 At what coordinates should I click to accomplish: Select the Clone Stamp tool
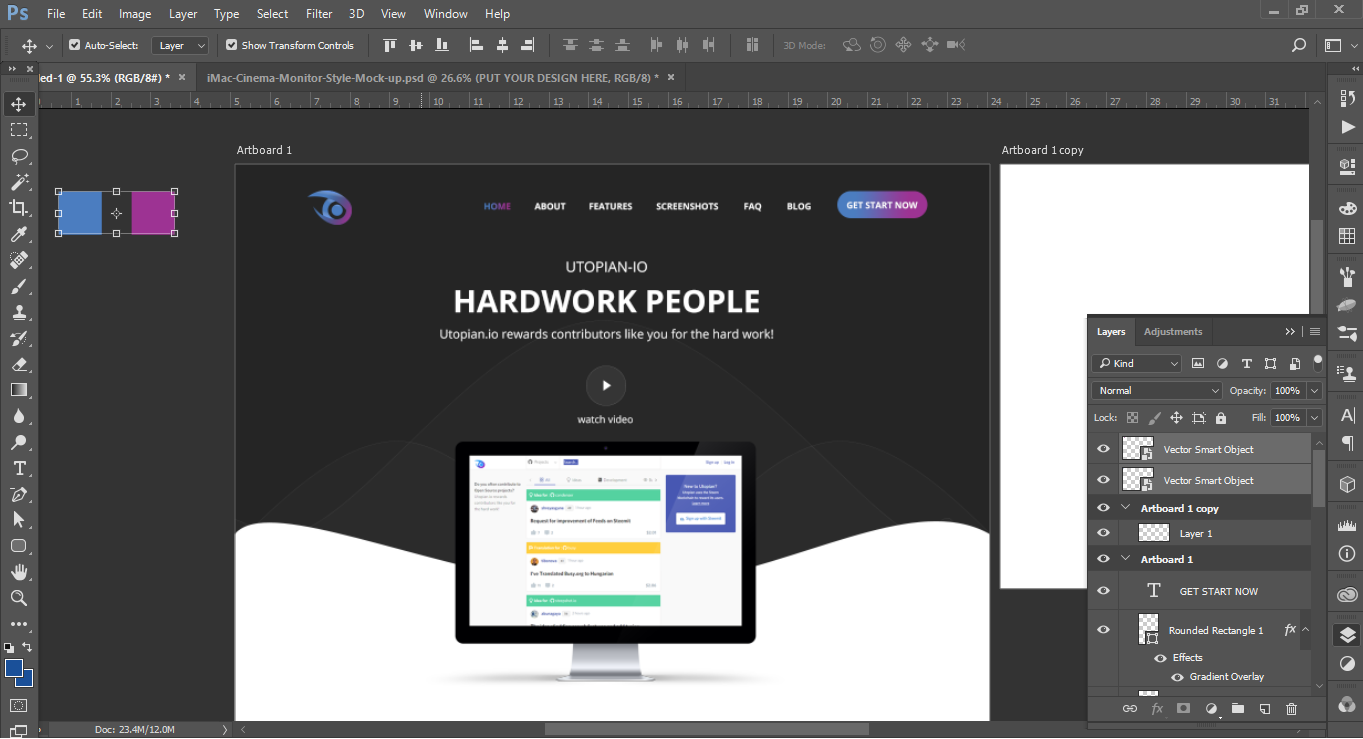19,312
